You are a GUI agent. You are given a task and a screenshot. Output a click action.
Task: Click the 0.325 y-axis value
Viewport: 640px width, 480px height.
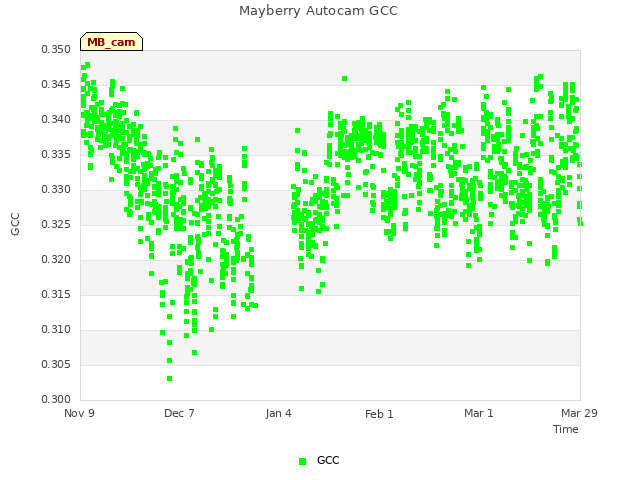pos(56,224)
